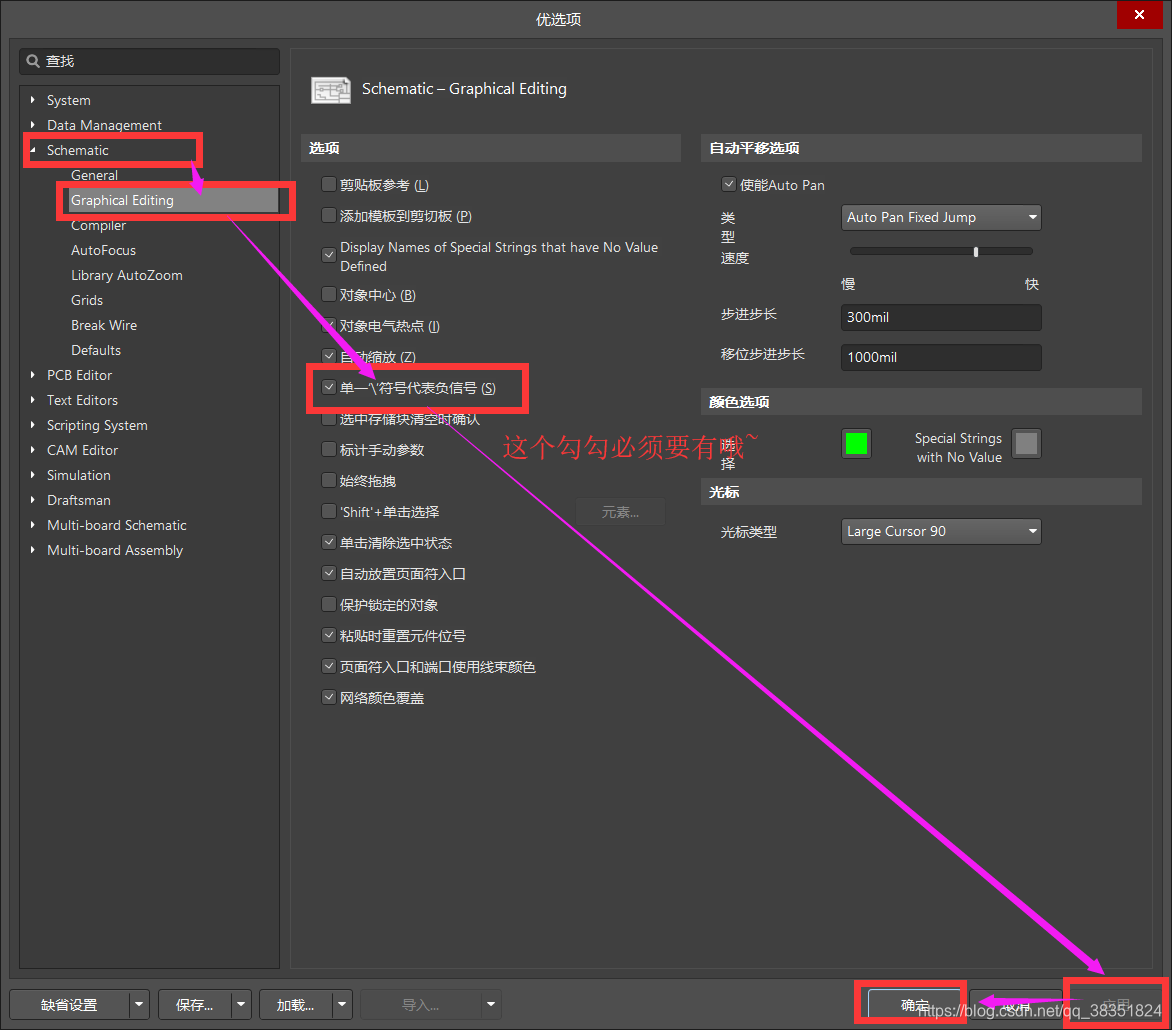1172x1030 pixels.
Task: Expand the System tree node
Action: pos(33,100)
